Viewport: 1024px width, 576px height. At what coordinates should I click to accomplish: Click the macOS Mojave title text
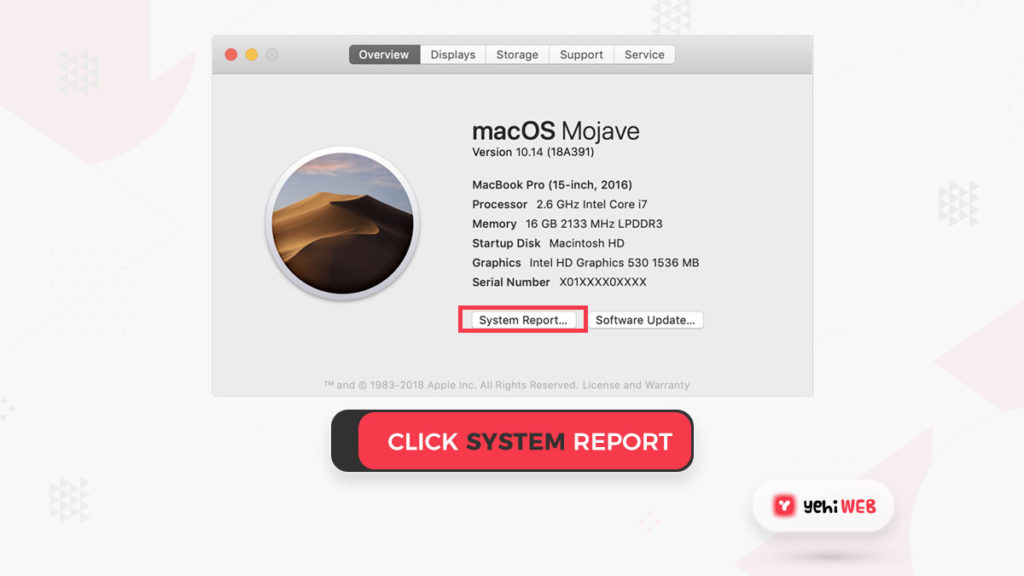pyautogui.click(x=556, y=131)
